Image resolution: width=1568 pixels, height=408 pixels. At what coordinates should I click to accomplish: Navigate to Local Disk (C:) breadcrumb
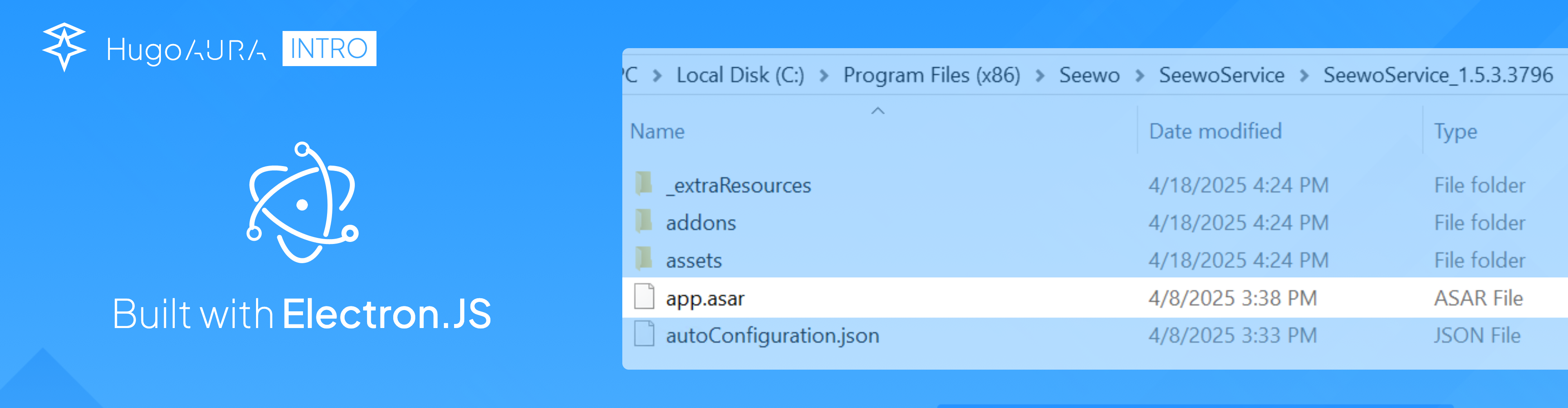740,75
